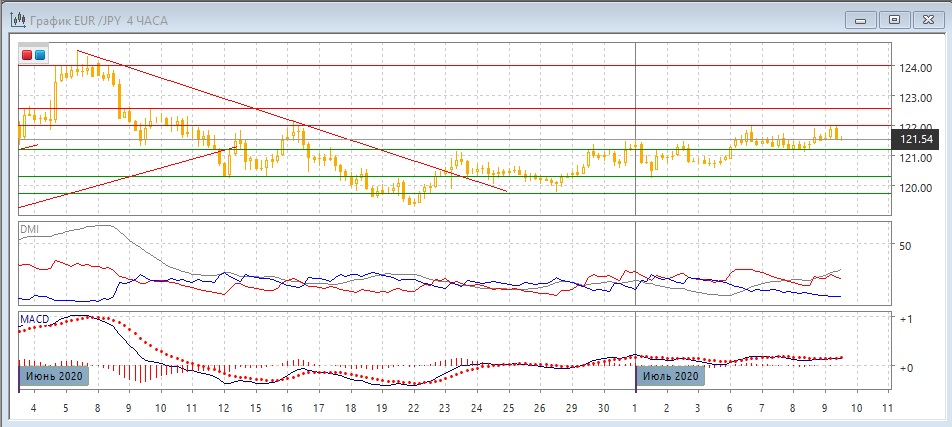
Task: Click date label 19 on time axis
Action: pos(382,408)
